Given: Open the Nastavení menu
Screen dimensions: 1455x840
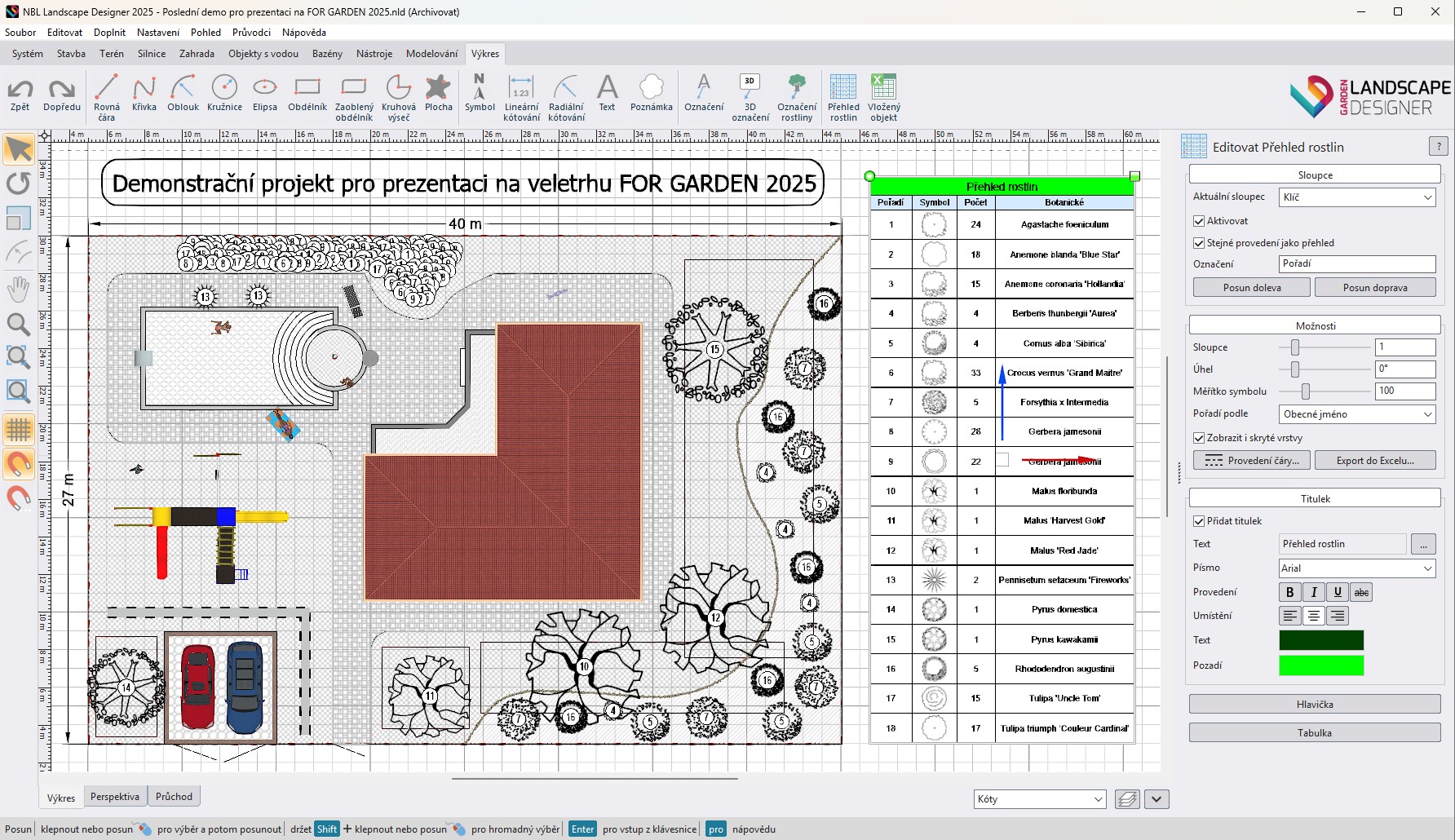Looking at the screenshot, I should (158, 33).
